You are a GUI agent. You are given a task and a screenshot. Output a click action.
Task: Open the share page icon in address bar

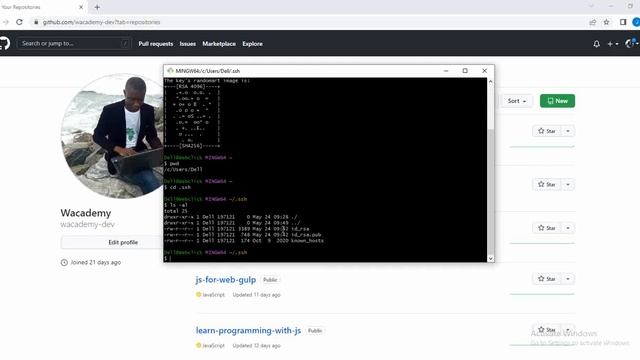pyautogui.click(x=593, y=22)
